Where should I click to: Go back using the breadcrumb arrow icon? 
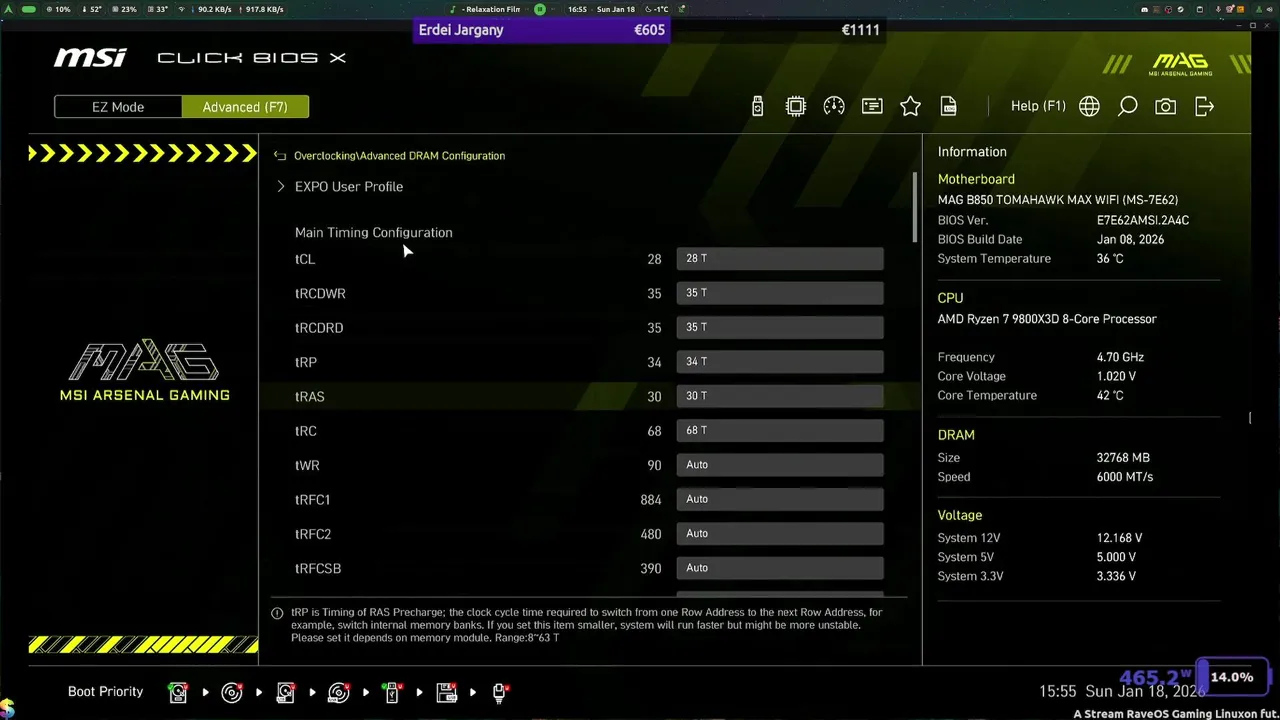pos(280,156)
